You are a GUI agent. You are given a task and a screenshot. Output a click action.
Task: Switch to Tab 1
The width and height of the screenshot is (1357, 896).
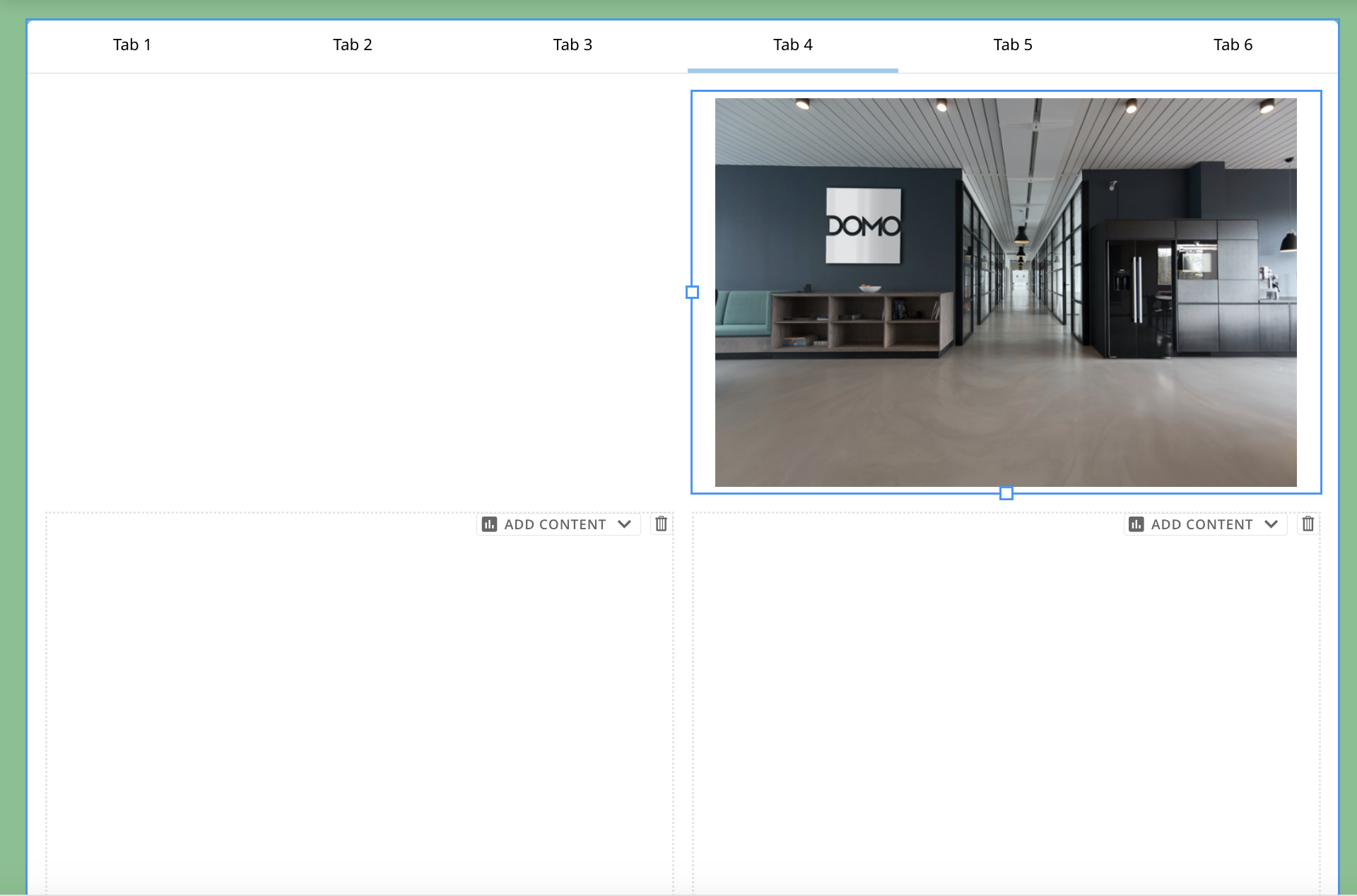click(131, 45)
